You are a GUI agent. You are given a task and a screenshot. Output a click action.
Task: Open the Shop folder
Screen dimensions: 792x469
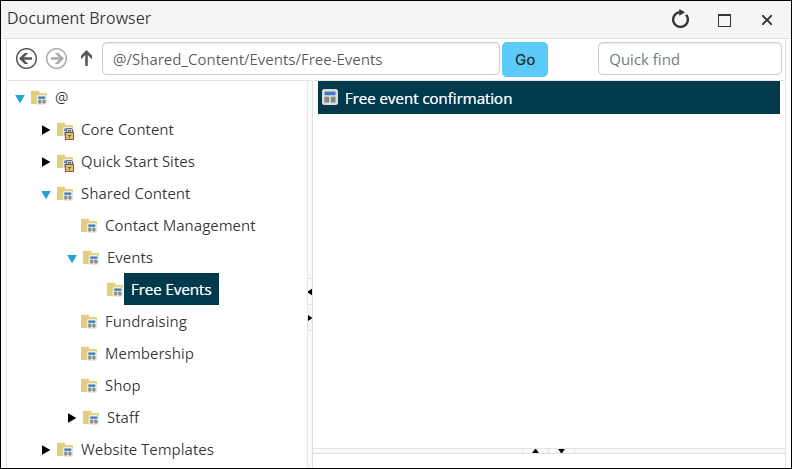coord(122,386)
